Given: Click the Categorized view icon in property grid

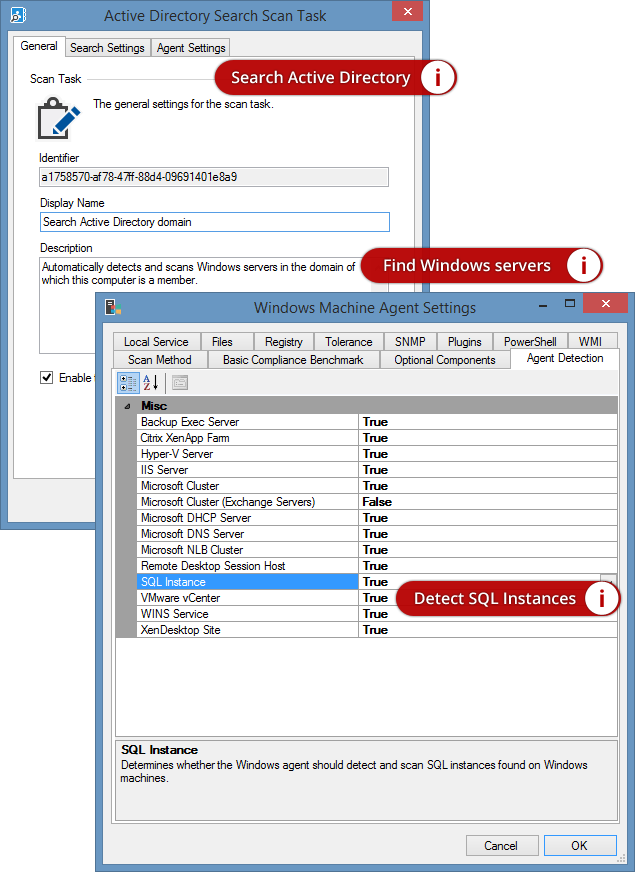Looking at the screenshot, I should point(128,382).
